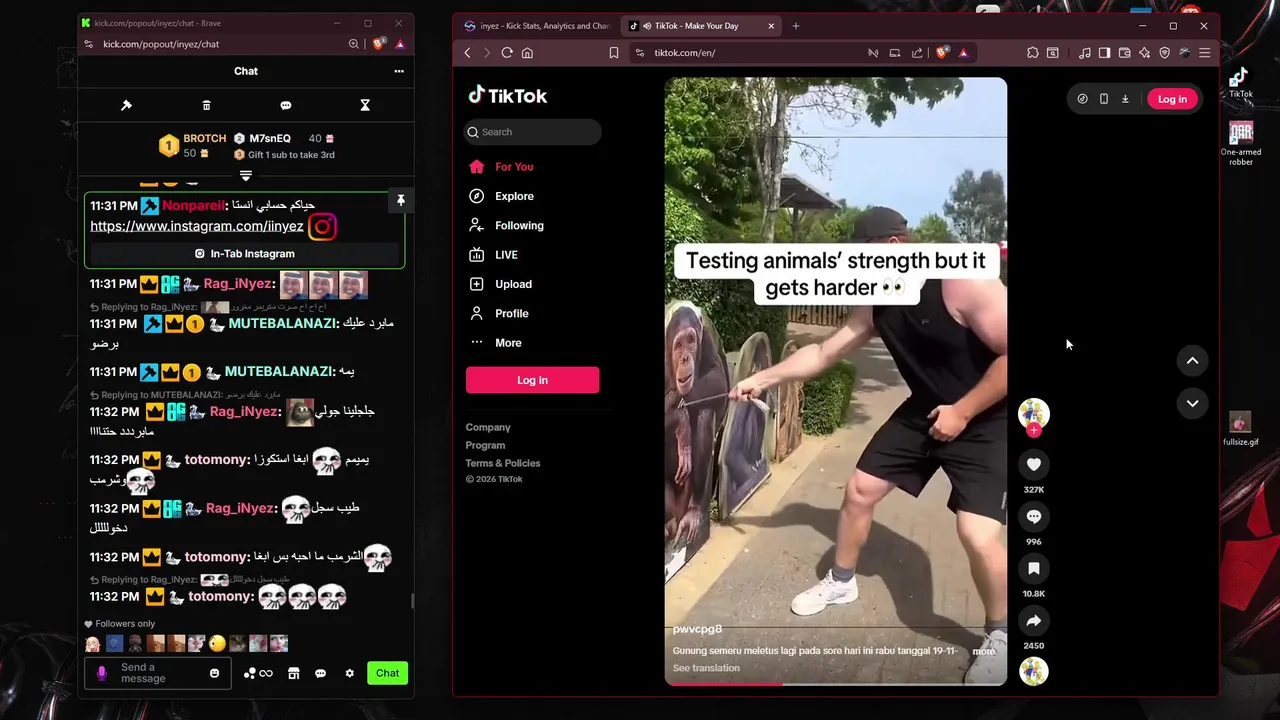Expand the Company footer section
This screenshot has width=1280, height=720.
pyautogui.click(x=488, y=427)
